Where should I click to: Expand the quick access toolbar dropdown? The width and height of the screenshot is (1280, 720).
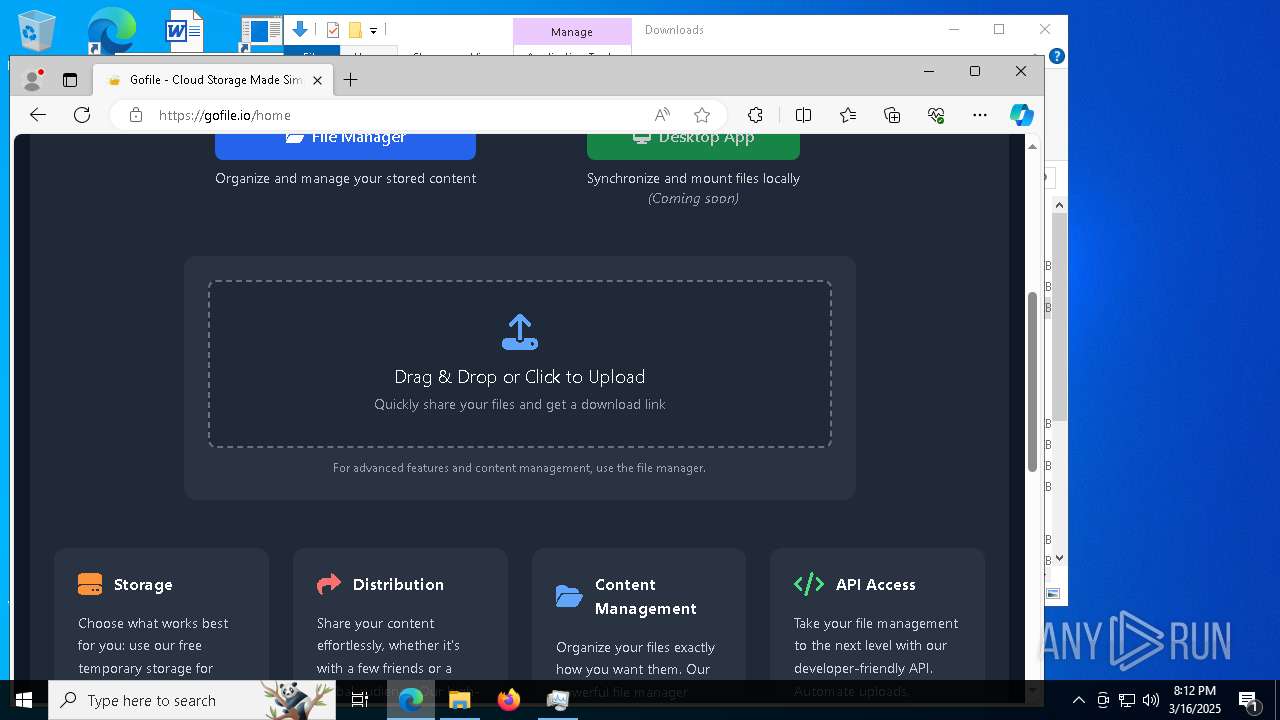pos(373,30)
